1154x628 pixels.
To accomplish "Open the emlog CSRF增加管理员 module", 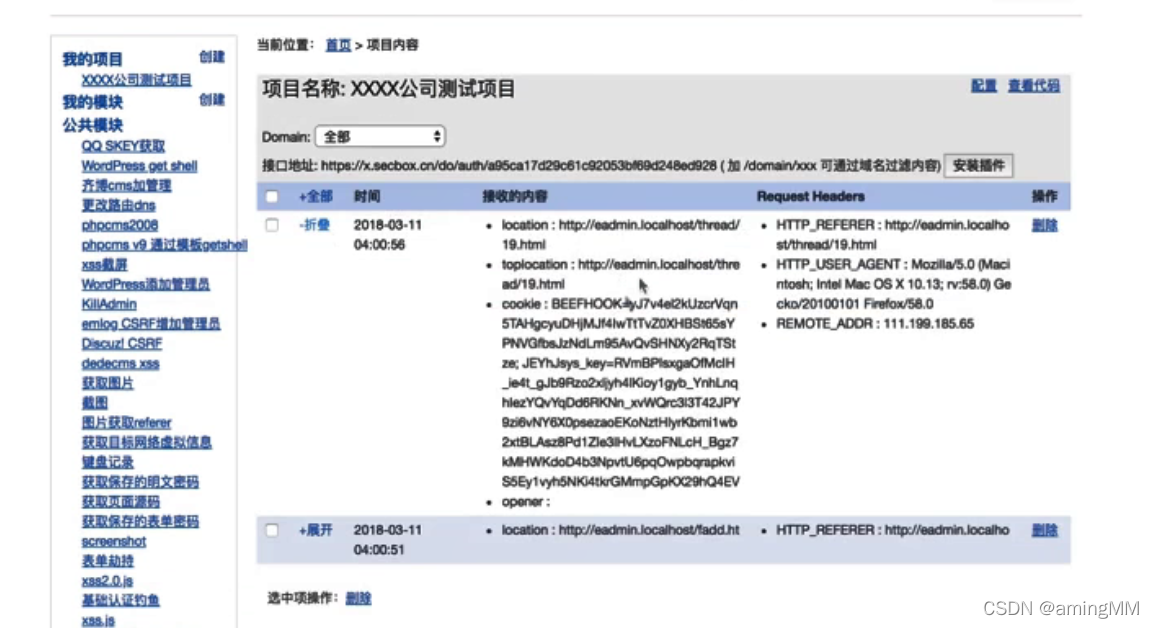I will point(150,324).
